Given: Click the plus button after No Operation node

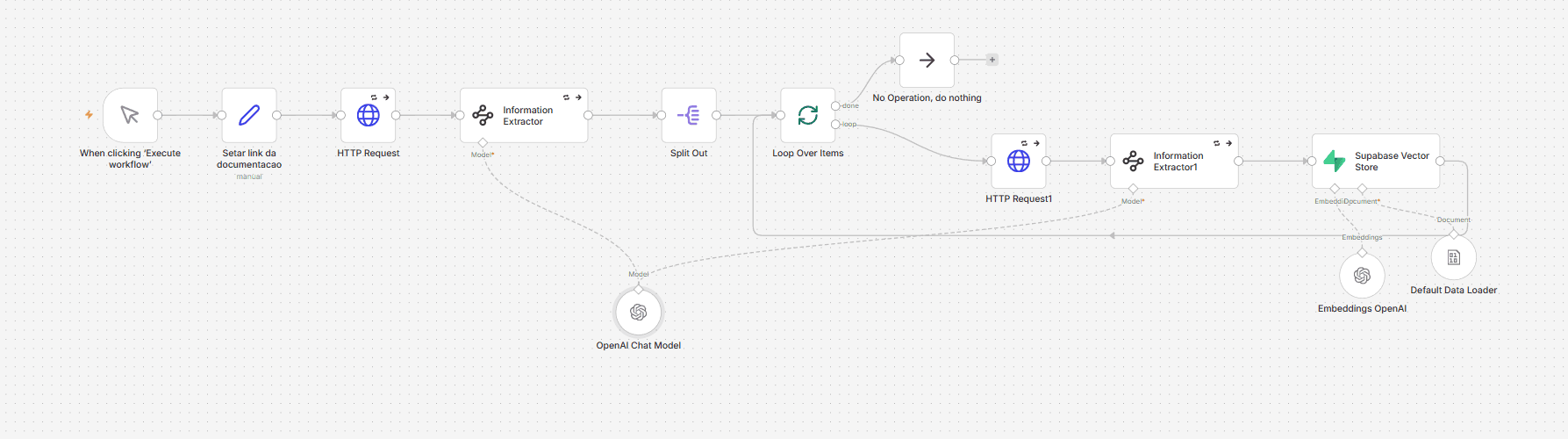Looking at the screenshot, I should (x=992, y=60).
